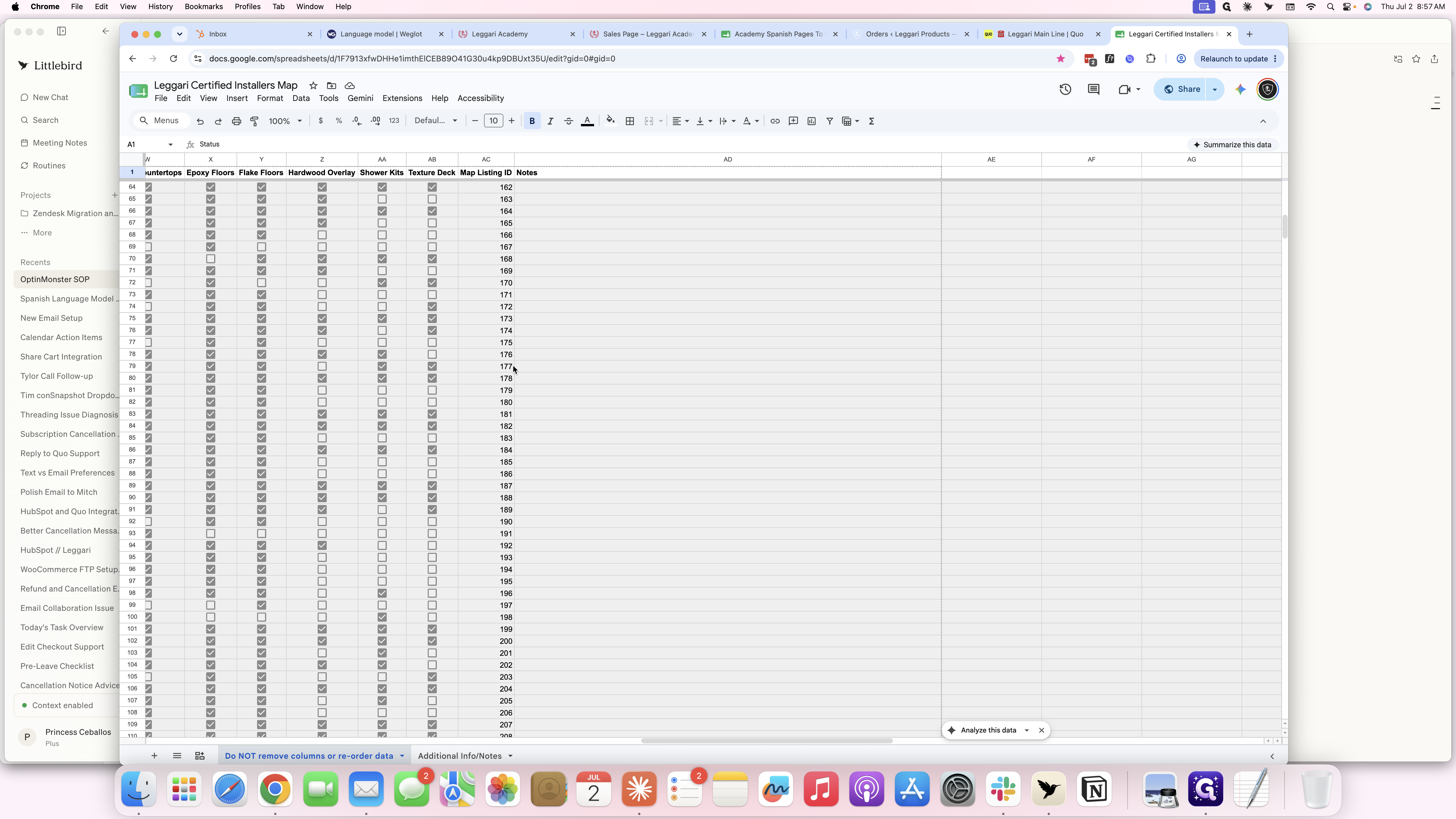The width and height of the screenshot is (1456, 819).
Task: Open Slack from the Dock
Action: [x=1003, y=790]
